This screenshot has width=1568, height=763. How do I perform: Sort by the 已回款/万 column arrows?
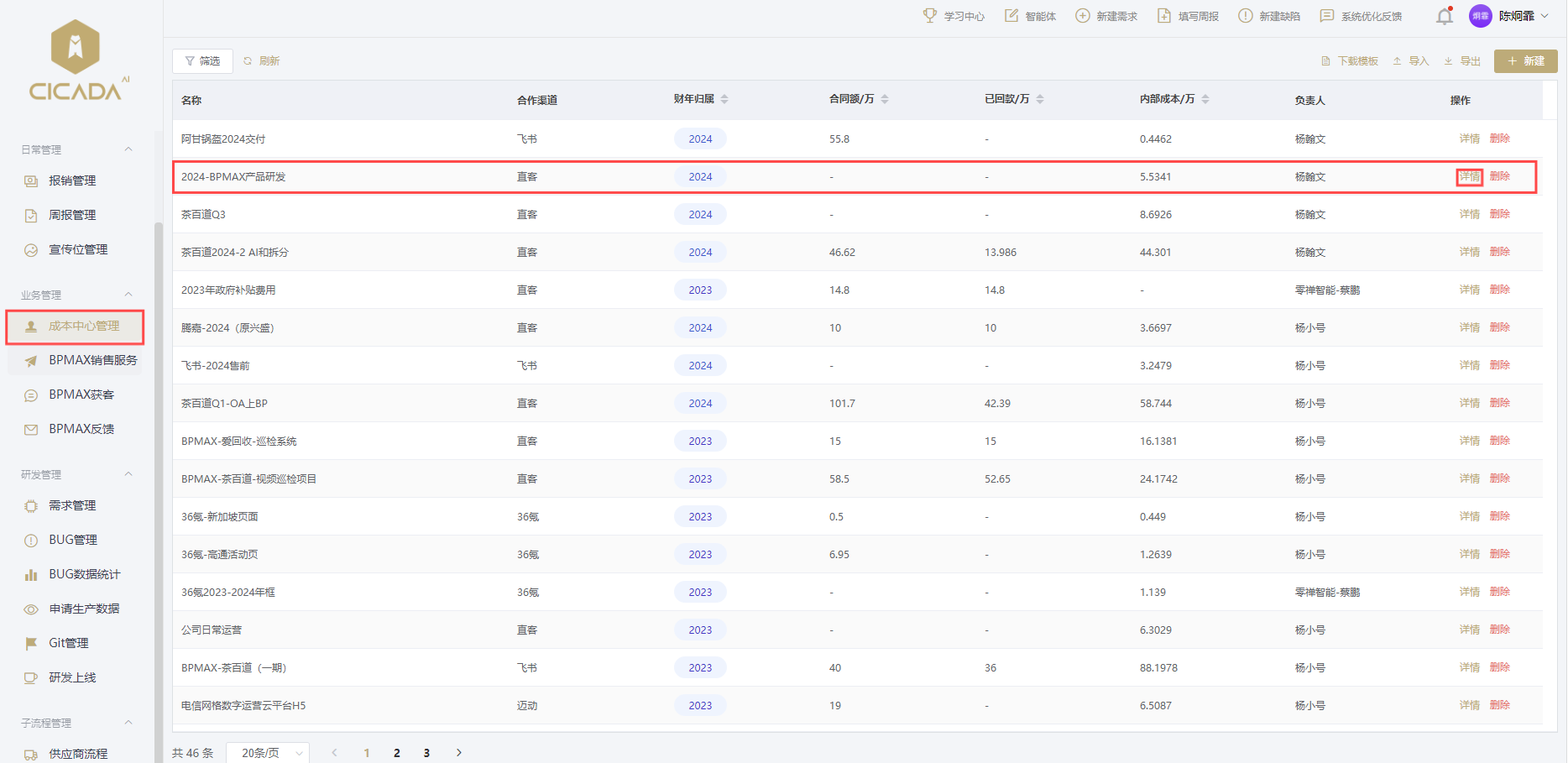(1040, 99)
